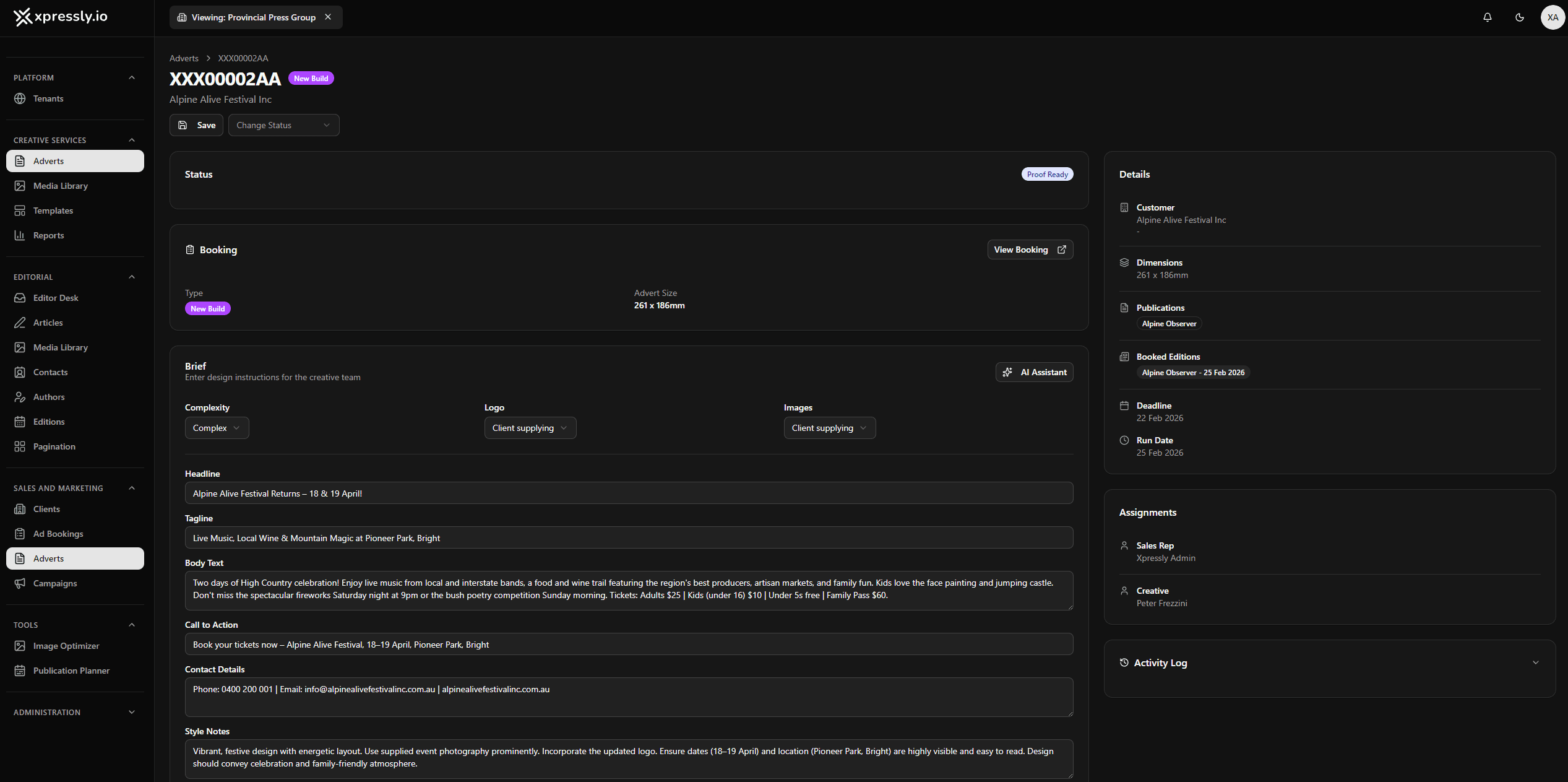Click the notifications bell icon
1568x782 pixels.
pyautogui.click(x=1488, y=17)
